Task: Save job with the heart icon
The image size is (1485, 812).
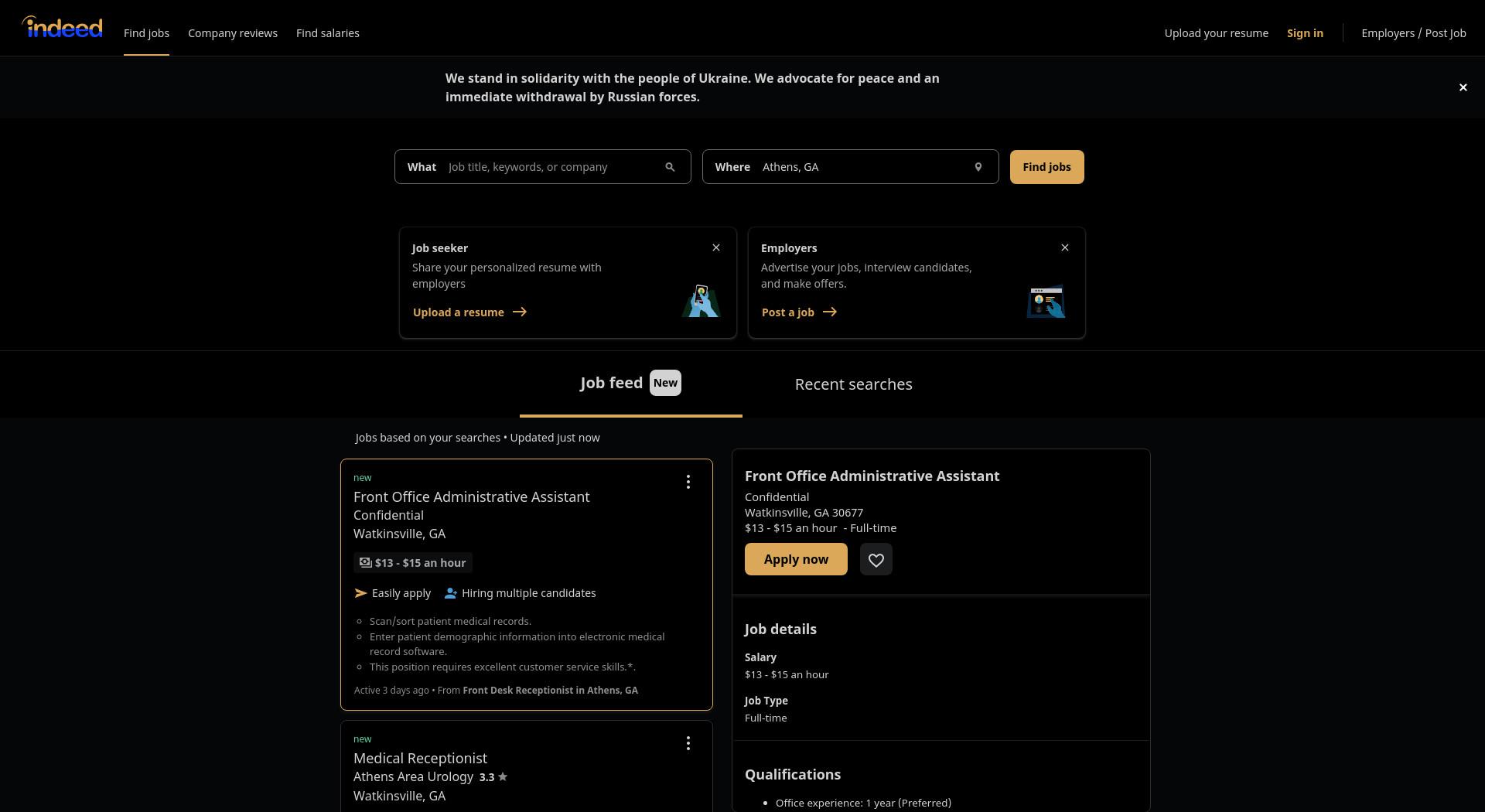Action: point(876,559)
